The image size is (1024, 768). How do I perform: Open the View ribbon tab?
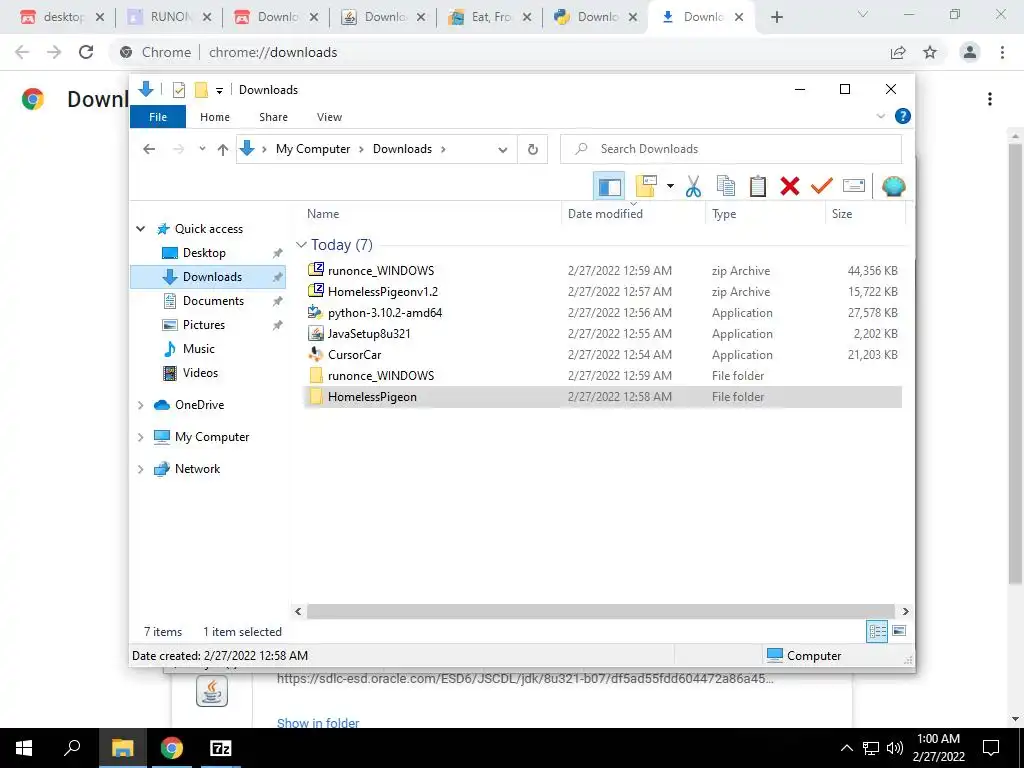(329, 117)
